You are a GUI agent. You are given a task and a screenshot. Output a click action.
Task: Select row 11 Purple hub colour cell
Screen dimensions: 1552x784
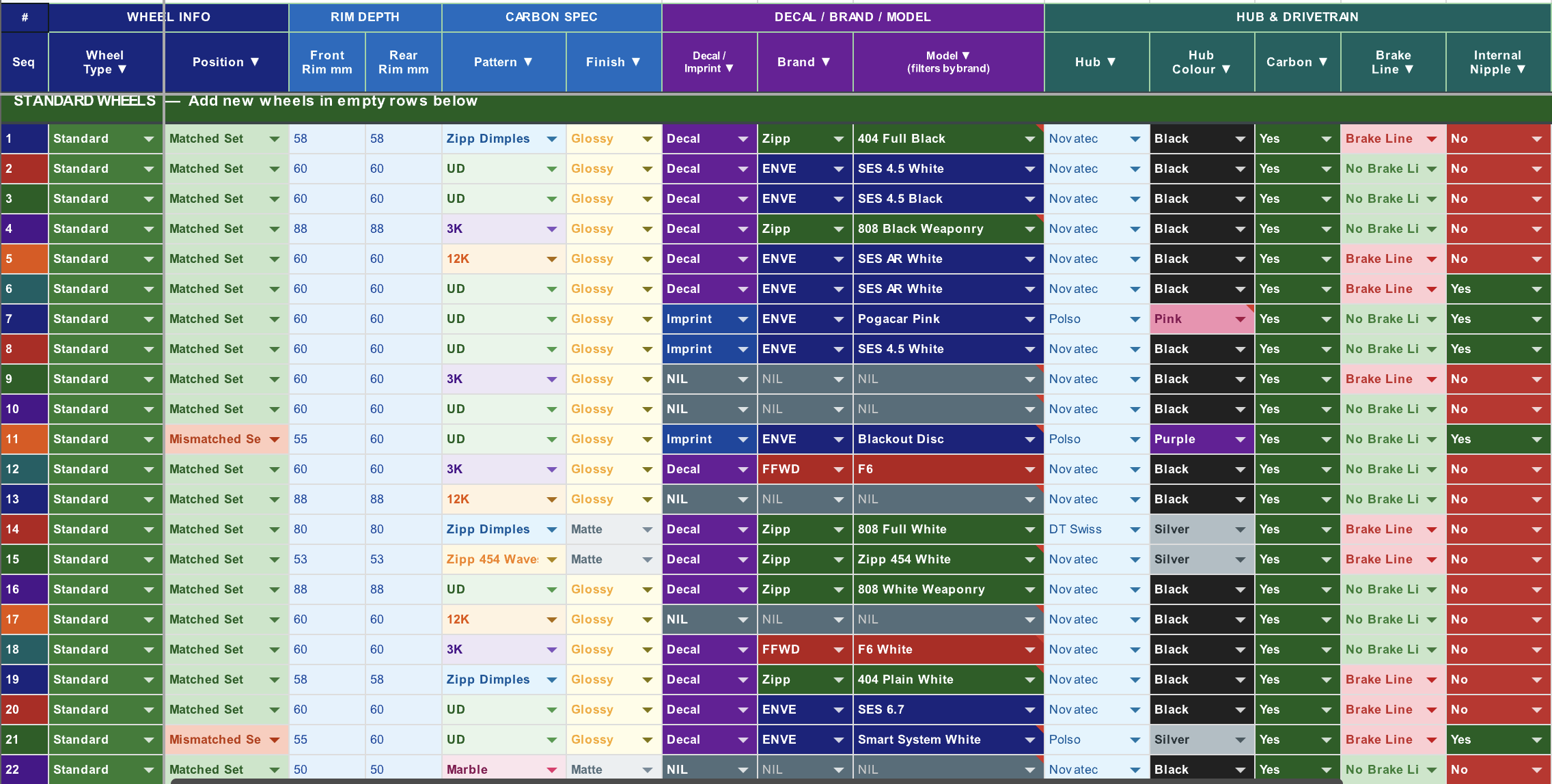[x=1202, y=439]
